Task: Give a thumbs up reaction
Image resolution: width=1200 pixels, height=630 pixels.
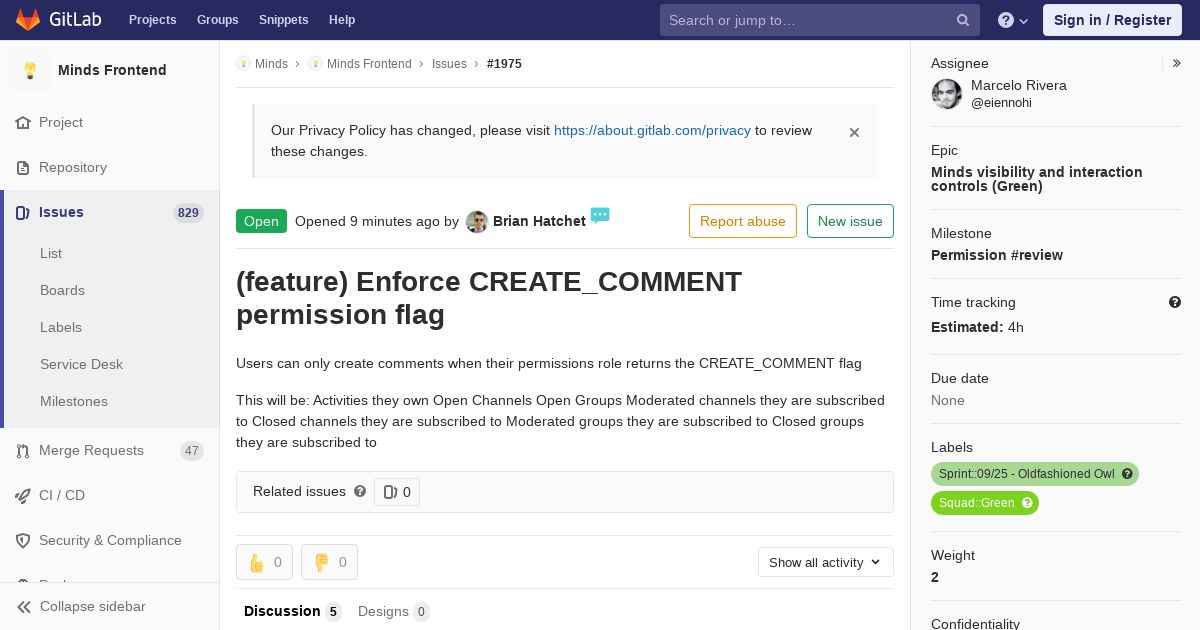Action: coord(265,562)
